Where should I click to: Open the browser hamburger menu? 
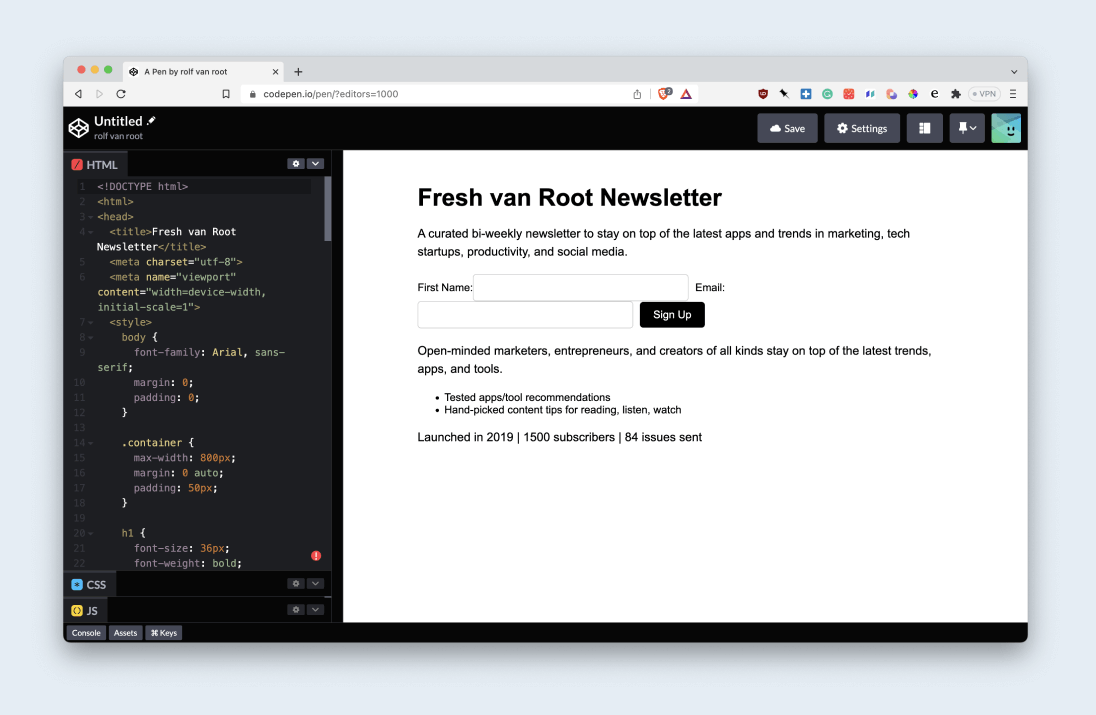point(1013,94)
